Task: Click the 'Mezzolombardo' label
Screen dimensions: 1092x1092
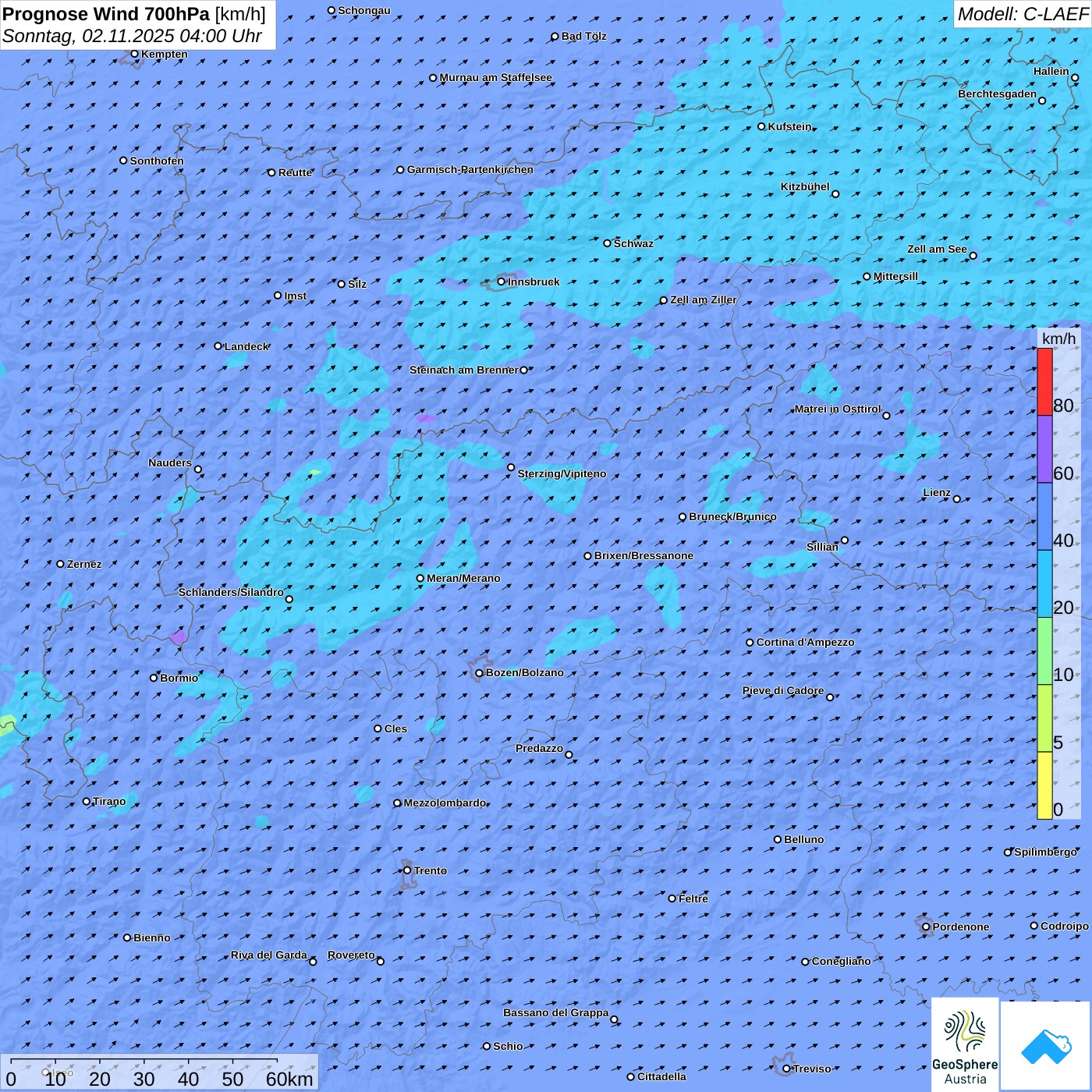Action: (445, 803)
